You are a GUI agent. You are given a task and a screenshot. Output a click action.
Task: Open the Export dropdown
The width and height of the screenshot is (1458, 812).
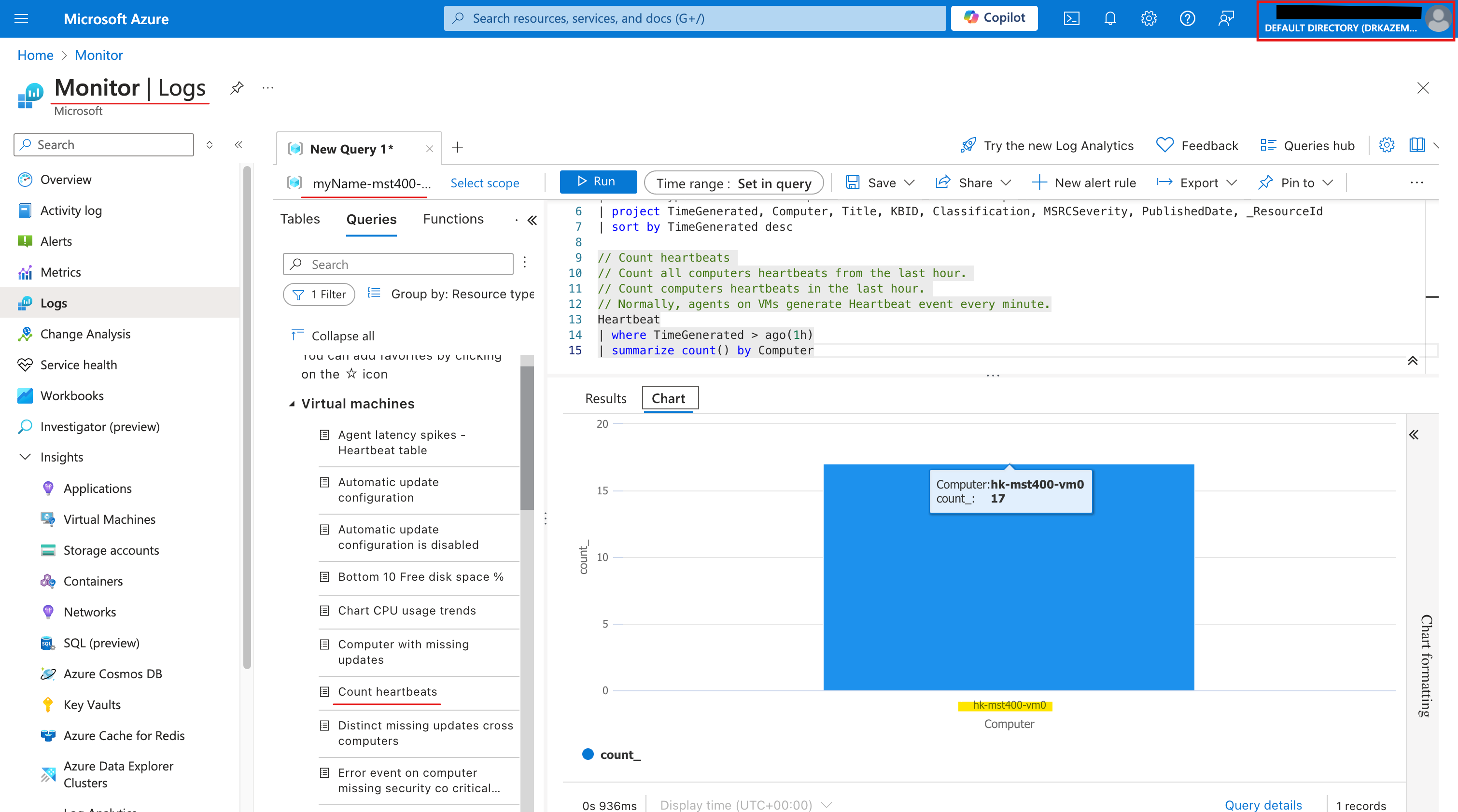1196,182
